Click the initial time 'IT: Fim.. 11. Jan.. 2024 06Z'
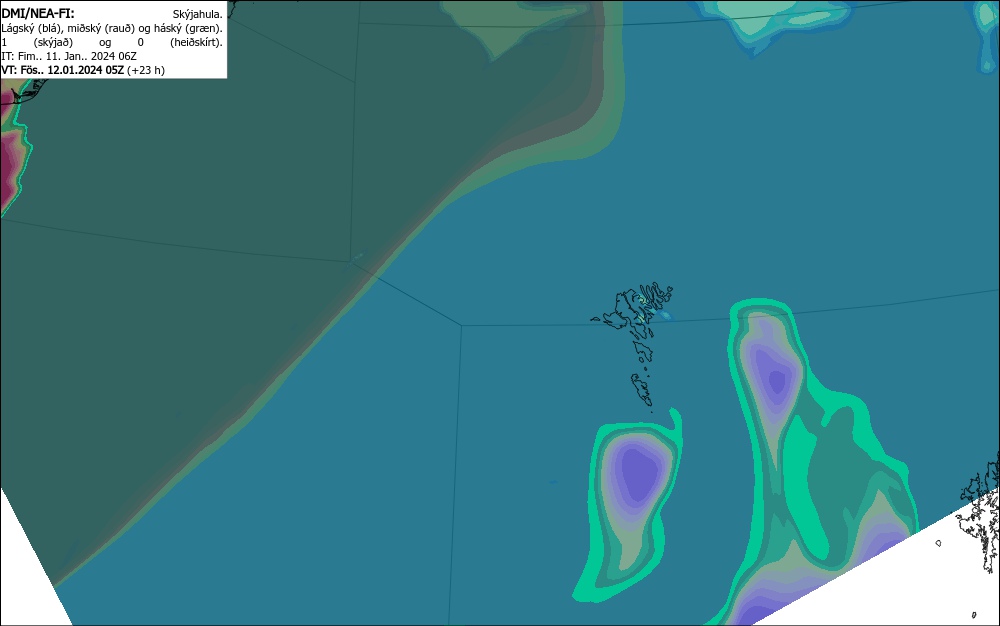The height and width of the screenshot is (626, 1000). click(x=69, y=56)
